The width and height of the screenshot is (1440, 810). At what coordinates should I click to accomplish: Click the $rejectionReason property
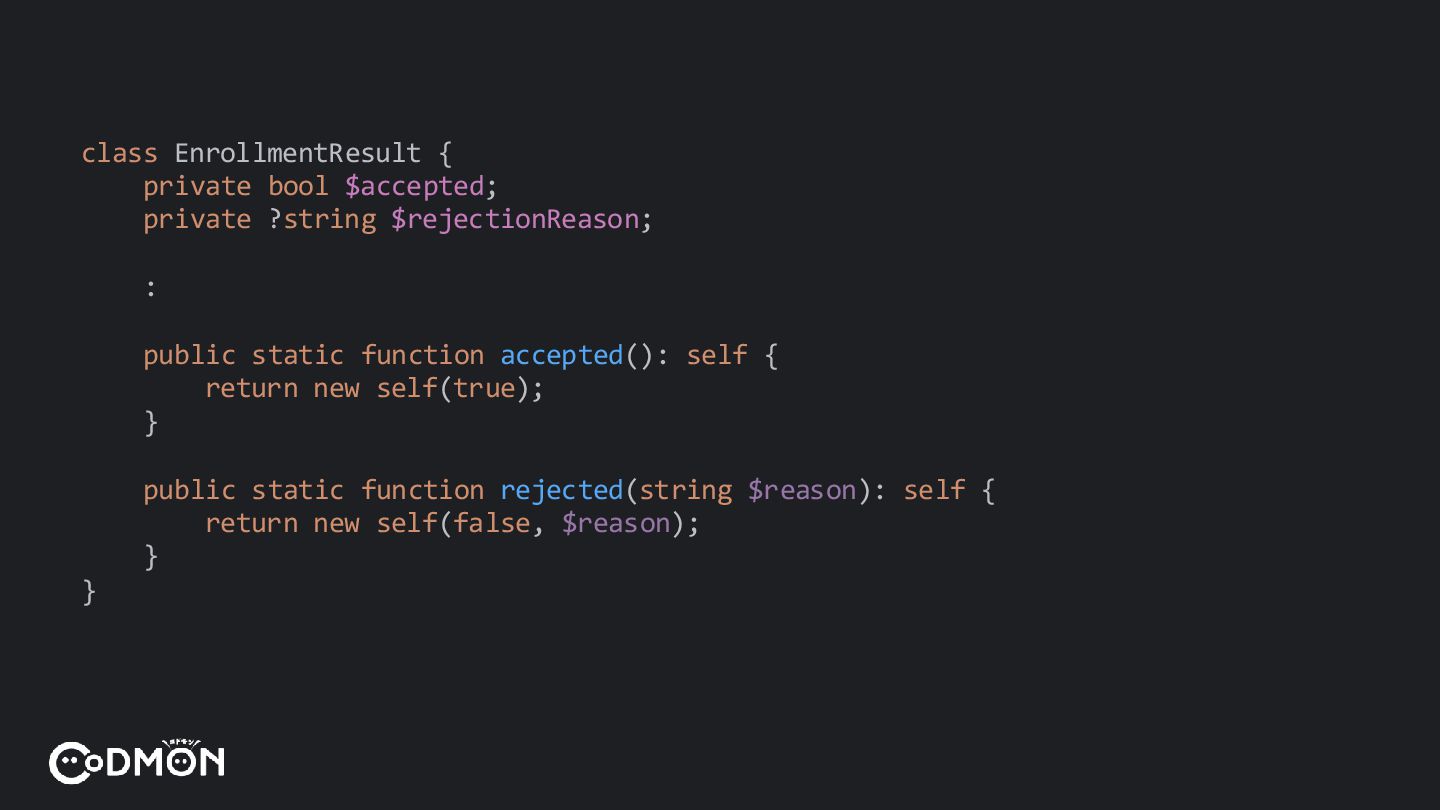pyautogui.click(x=515, y=220)
